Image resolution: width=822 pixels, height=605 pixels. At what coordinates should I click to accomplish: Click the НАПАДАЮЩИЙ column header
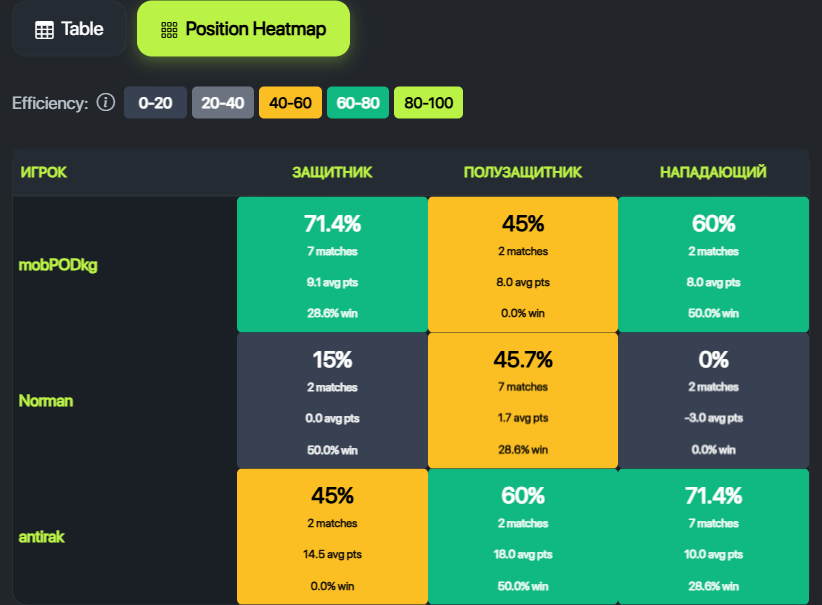click(x=713, y=172)
